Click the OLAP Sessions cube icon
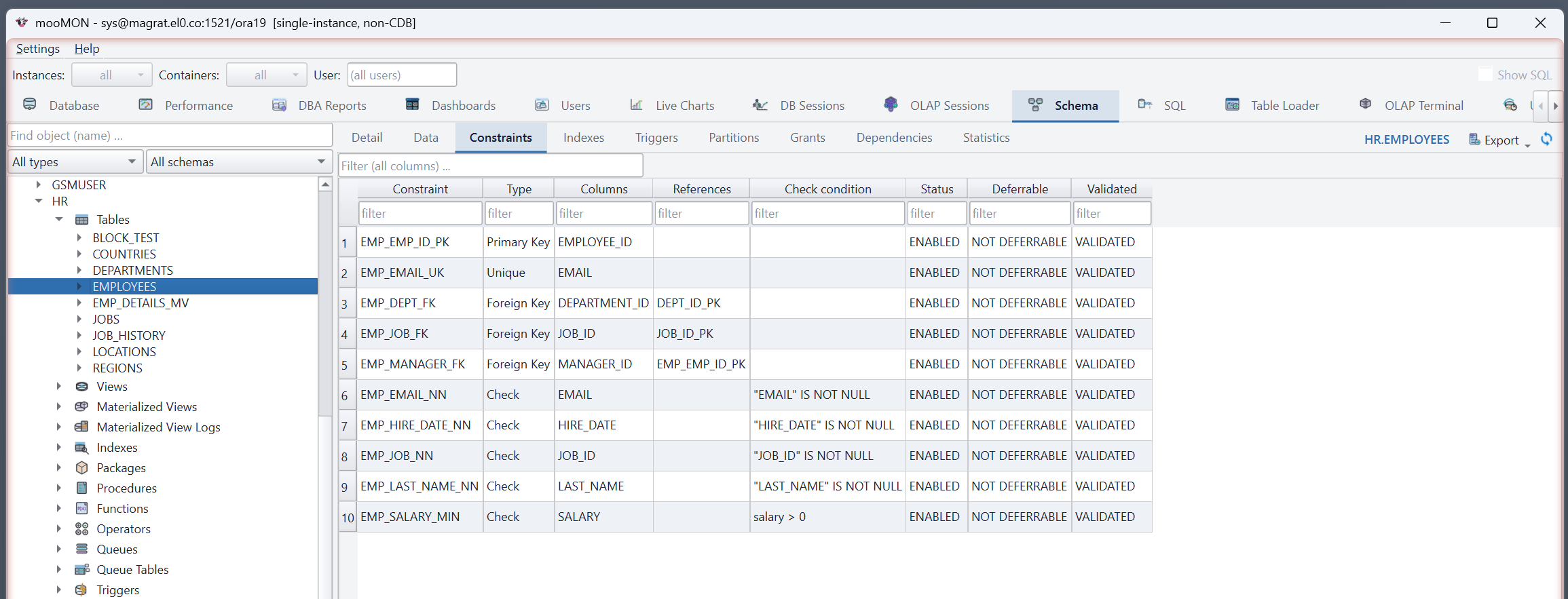 891,104
